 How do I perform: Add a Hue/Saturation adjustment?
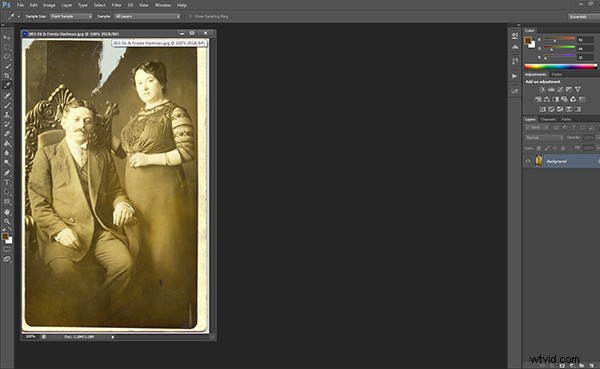(x=538, y=99)
